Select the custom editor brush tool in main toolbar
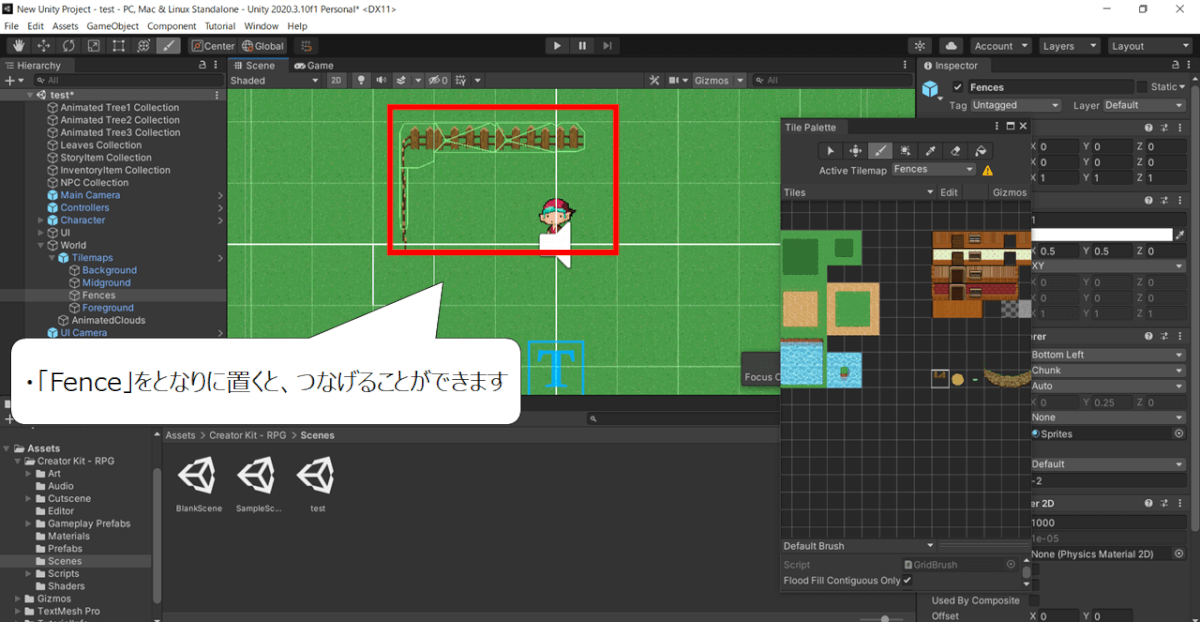Image resolution: width=1200 pixels, height=622 pixels. (168, 46)
